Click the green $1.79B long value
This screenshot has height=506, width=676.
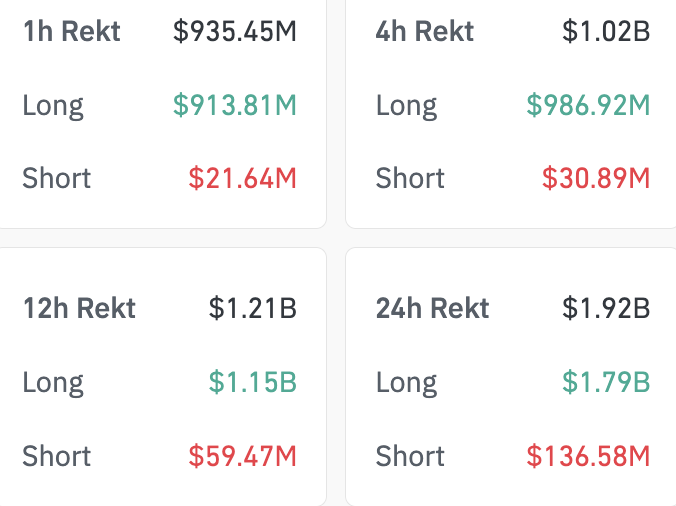click(606, 382)
